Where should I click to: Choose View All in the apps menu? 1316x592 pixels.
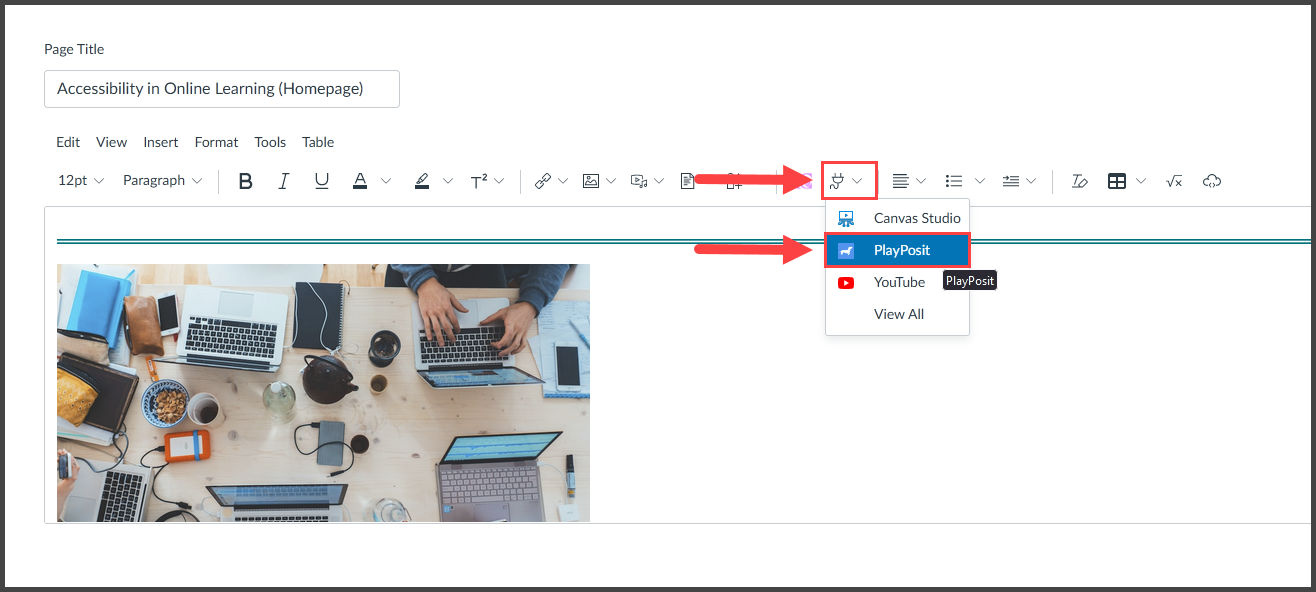point(898,314)
